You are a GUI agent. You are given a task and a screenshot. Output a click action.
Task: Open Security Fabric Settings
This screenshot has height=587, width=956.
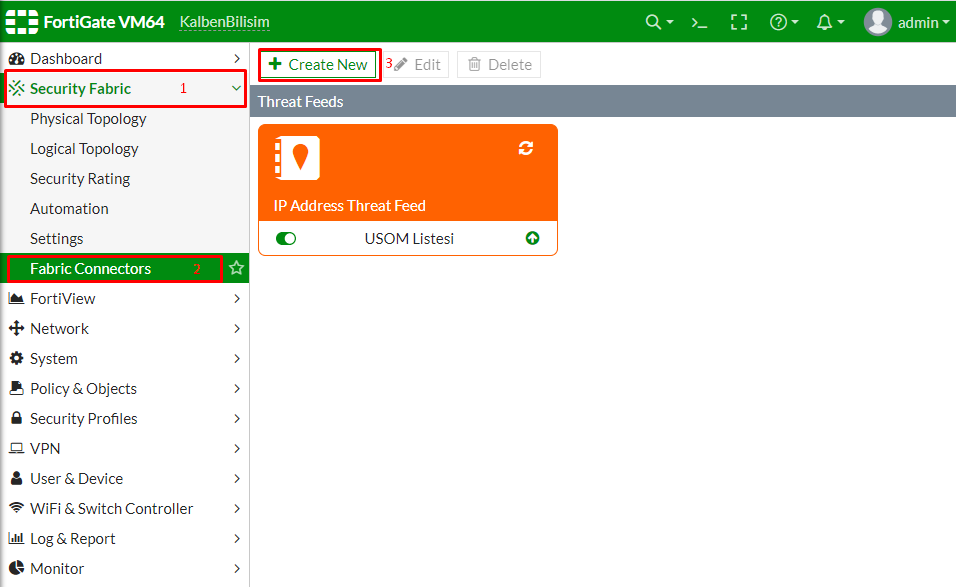pos(57,238)
